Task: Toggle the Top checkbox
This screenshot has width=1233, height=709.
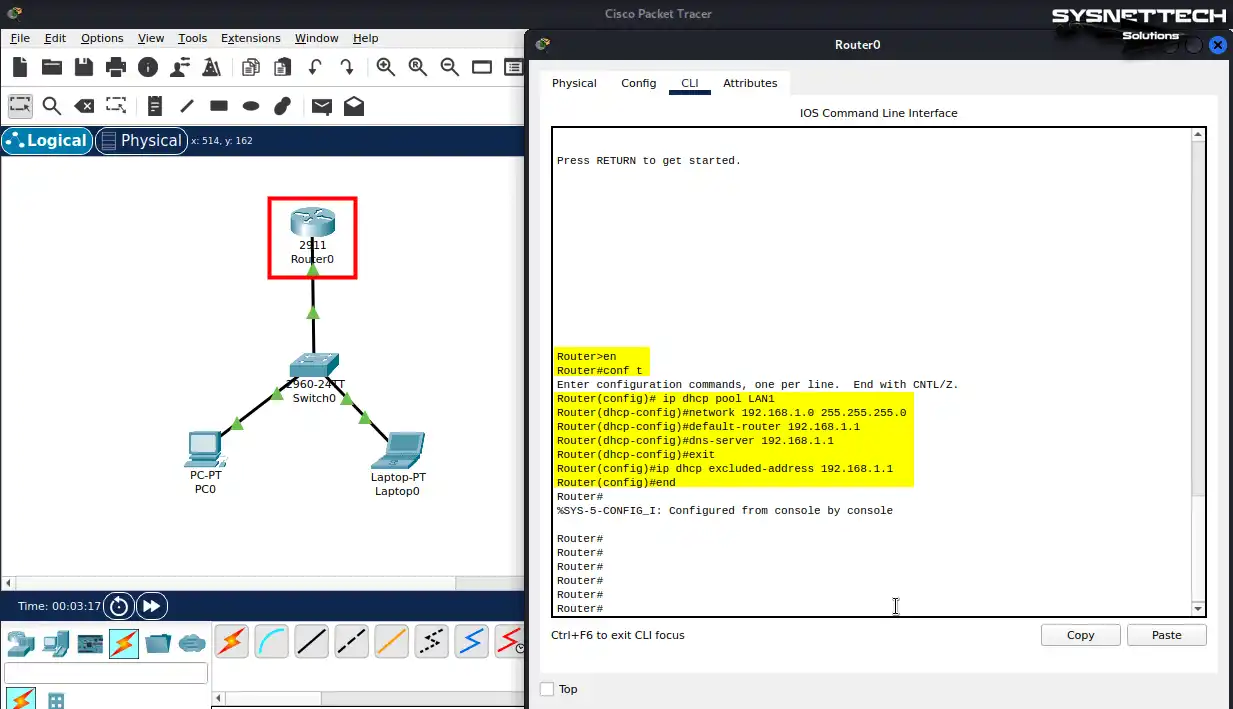Action: tap(547, 689)
